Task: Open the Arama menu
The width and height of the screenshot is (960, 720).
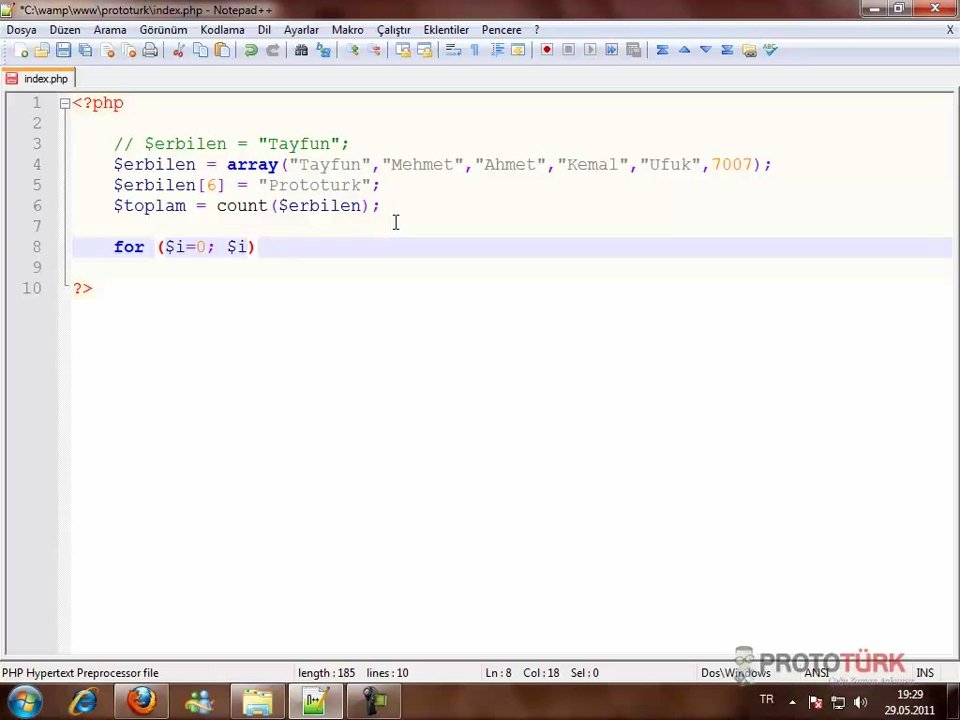Action: [x=110, y=29]
